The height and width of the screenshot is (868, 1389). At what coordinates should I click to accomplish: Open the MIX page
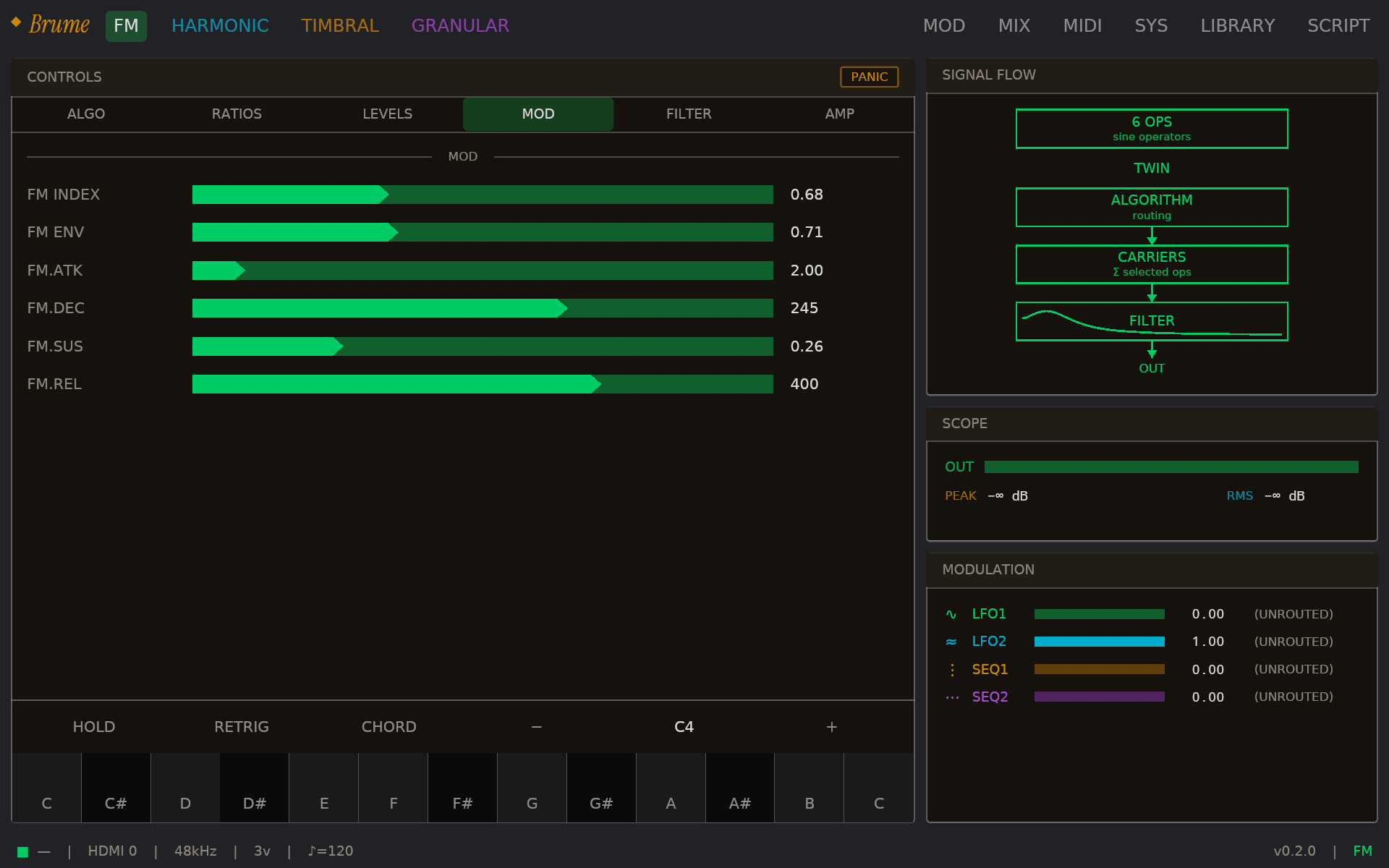tap(1014, 26)
